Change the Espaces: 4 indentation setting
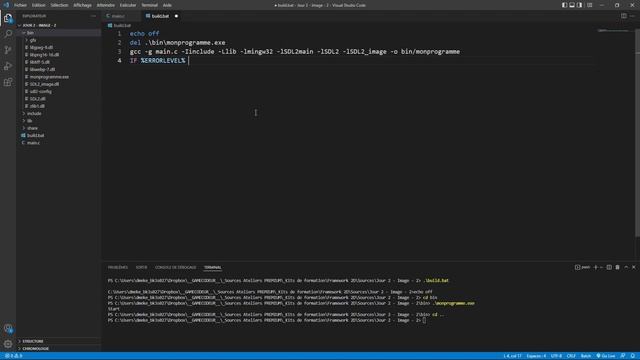Image resolution: width=640 pixels, height=360 pixels. (x=536, y=356)
